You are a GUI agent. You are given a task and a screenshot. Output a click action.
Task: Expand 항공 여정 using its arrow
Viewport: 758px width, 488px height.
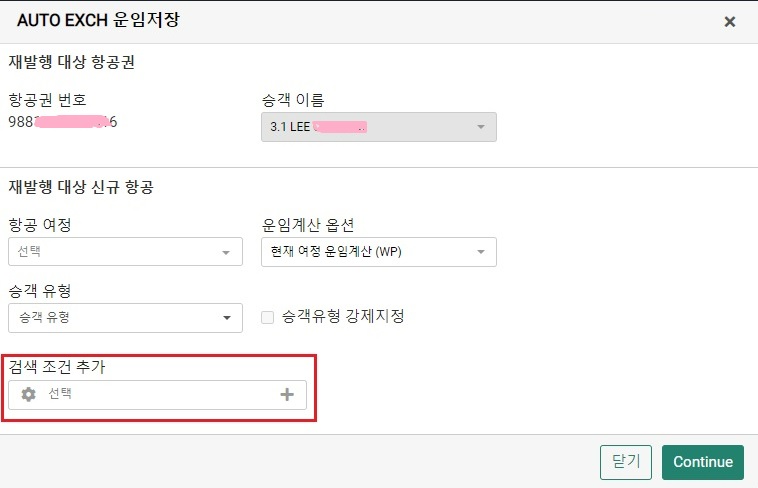click(226, 252)
